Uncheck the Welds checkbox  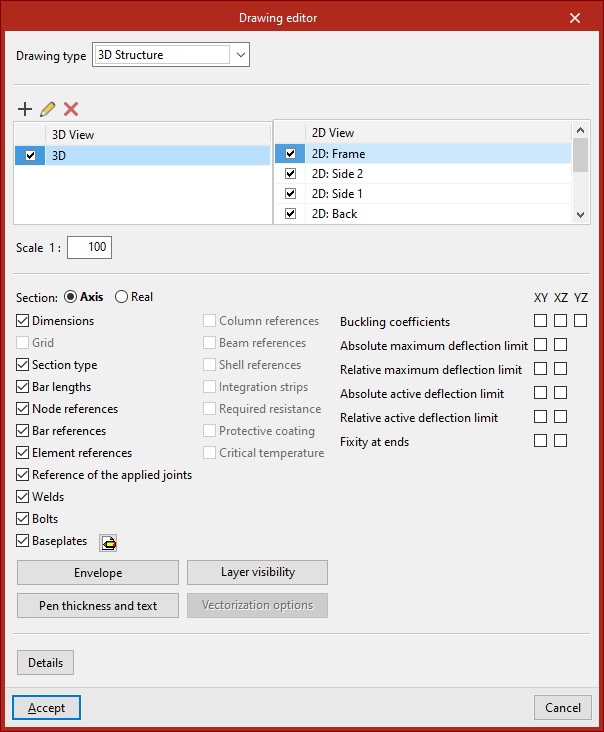pos(22,497)
